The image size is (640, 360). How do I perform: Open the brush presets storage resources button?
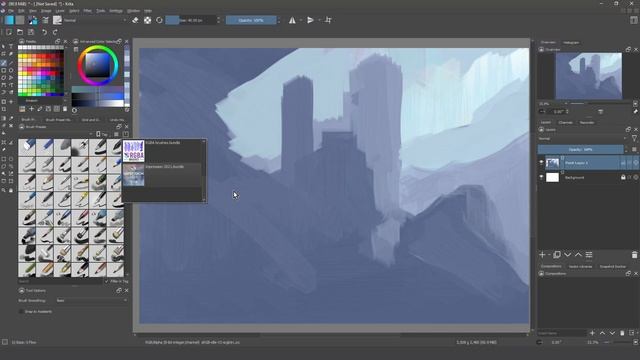click(x=125, y=134)
